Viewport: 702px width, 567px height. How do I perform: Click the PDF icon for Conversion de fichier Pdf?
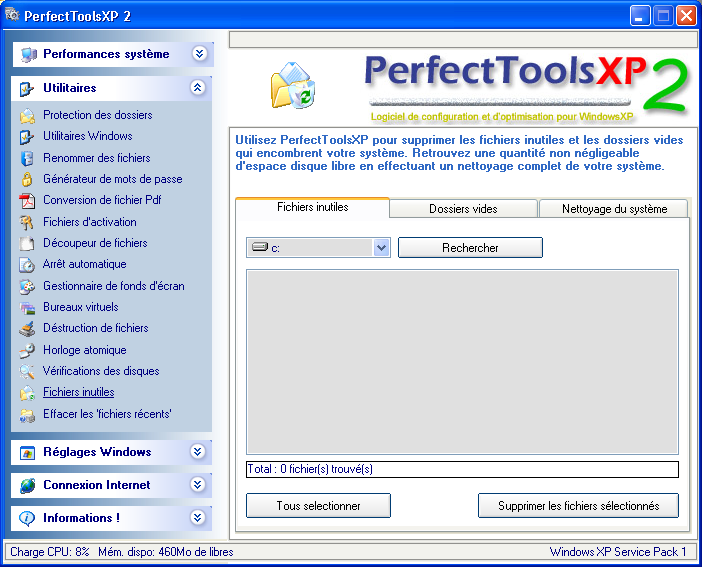coord(27,201)
